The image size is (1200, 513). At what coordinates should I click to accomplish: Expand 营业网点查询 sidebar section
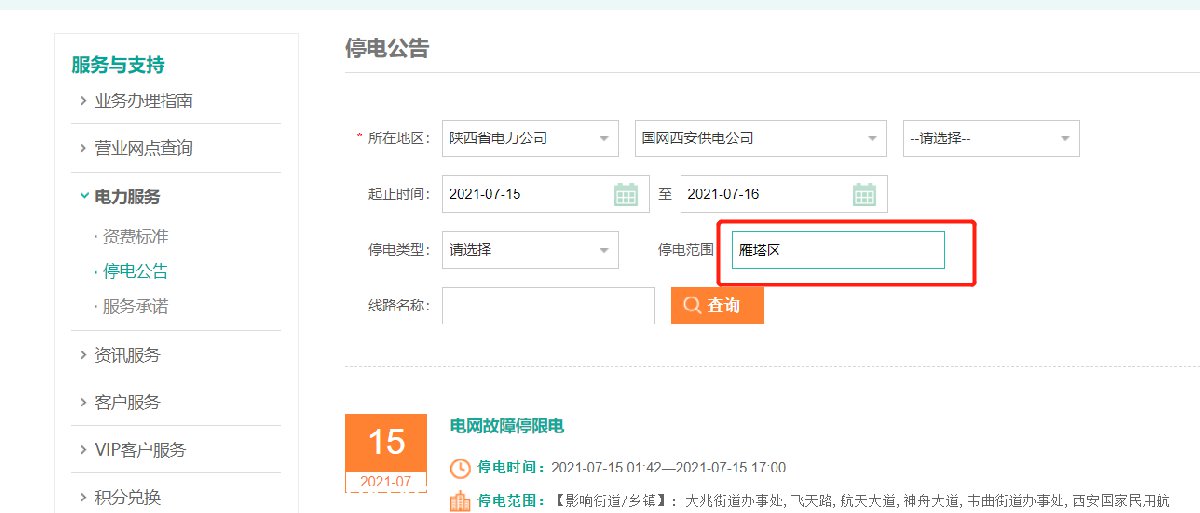coord(143,148)
